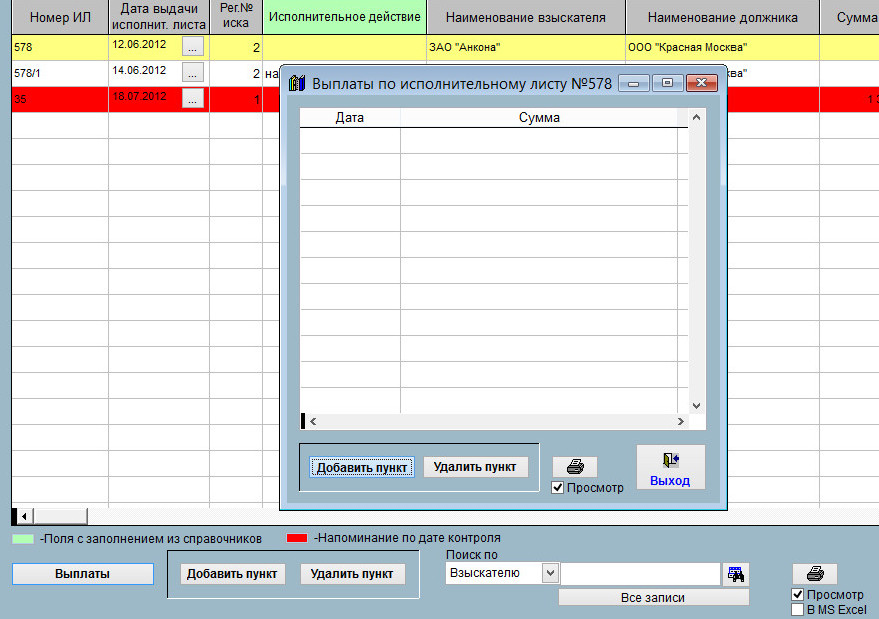Click the Дата выдачи исполнит. листа header
879x619 pixels.
159,17
